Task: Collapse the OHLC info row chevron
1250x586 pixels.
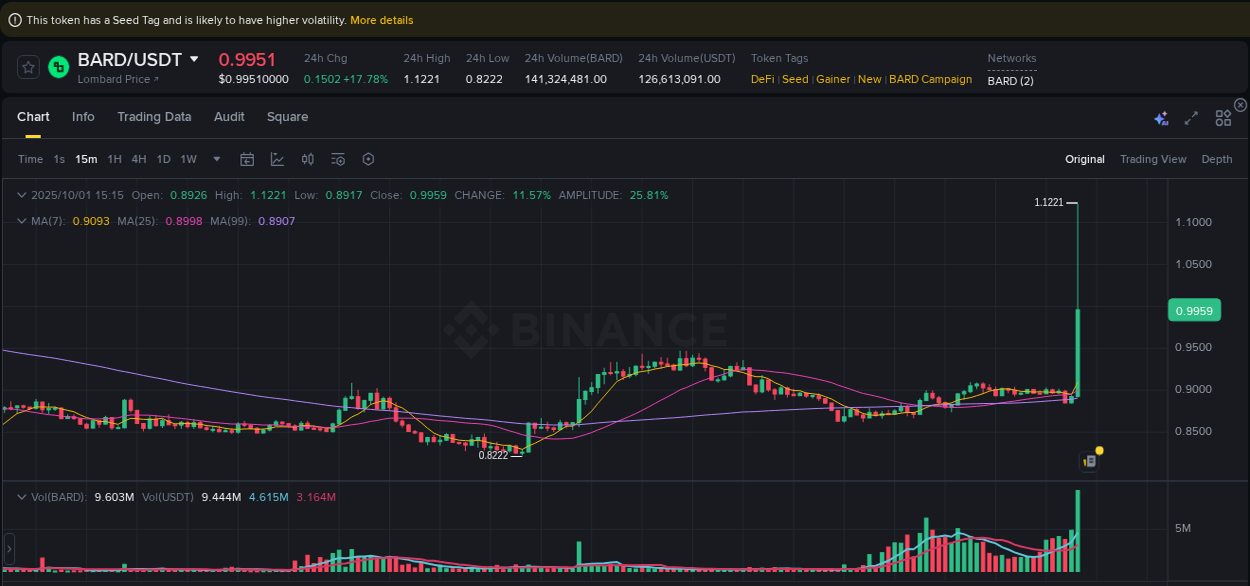Action: tap(22, 195)
